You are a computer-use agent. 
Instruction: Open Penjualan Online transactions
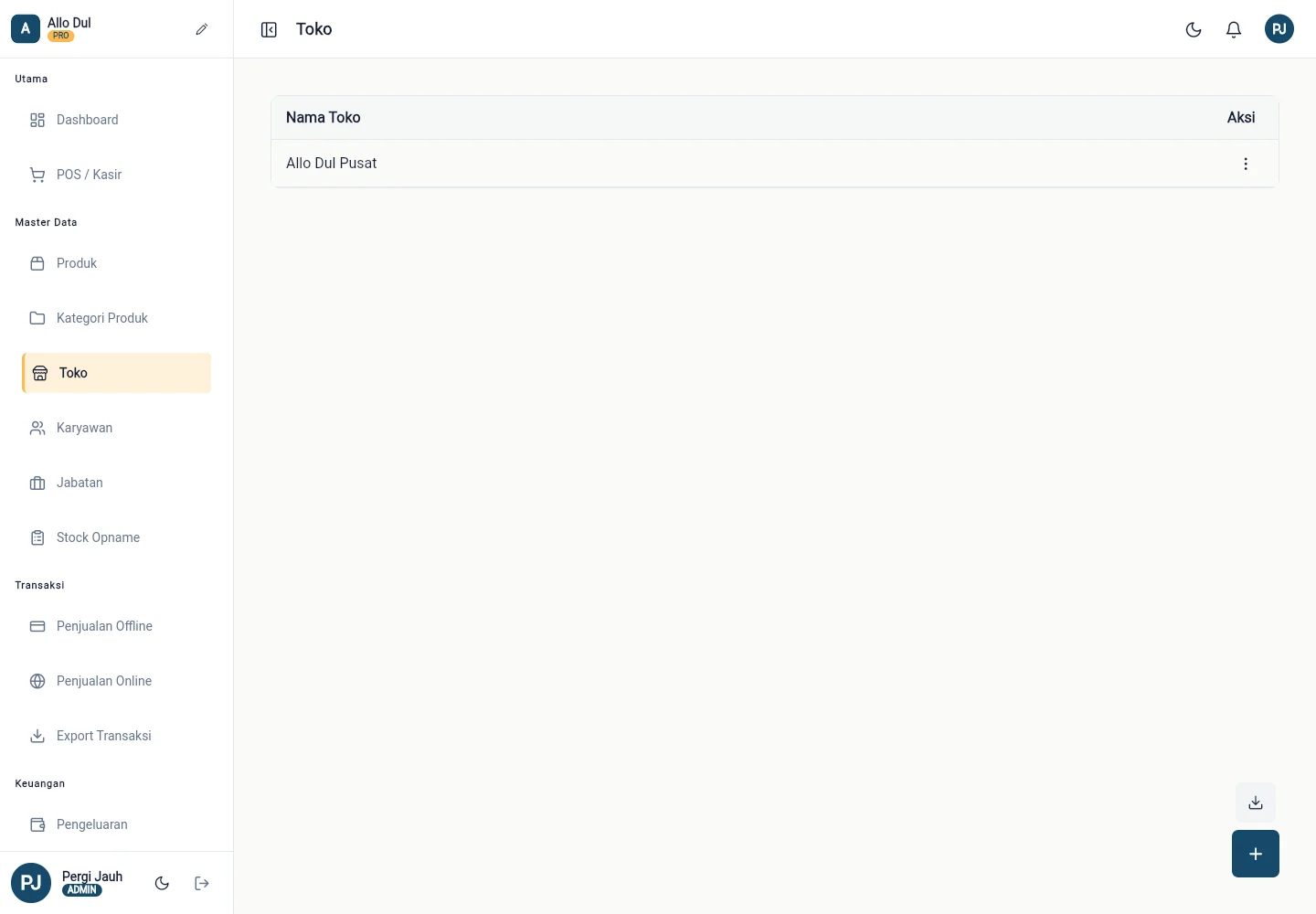pyautogui.click(x=117, y=681)
